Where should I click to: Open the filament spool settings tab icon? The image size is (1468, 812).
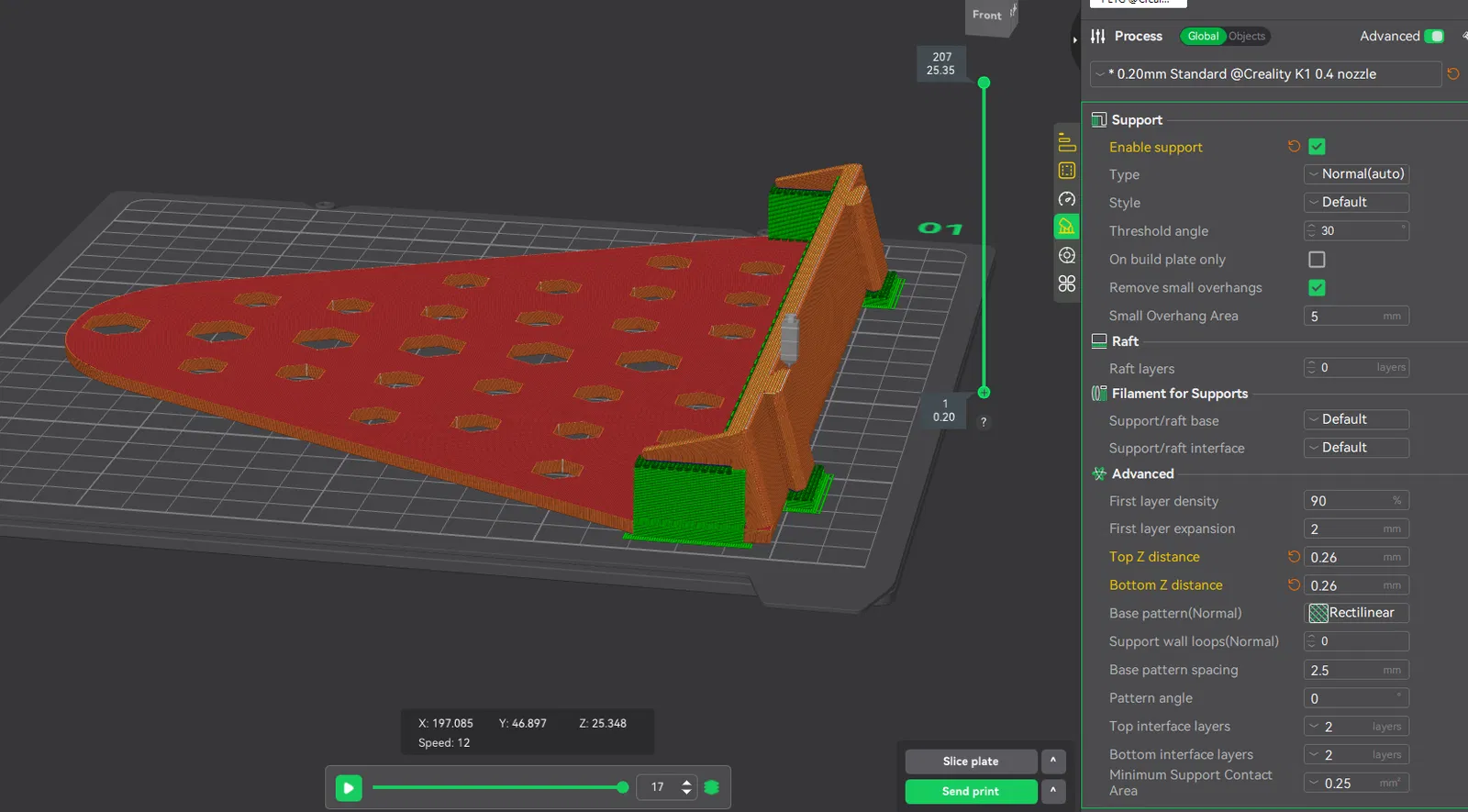click(x=1066, y=255)
